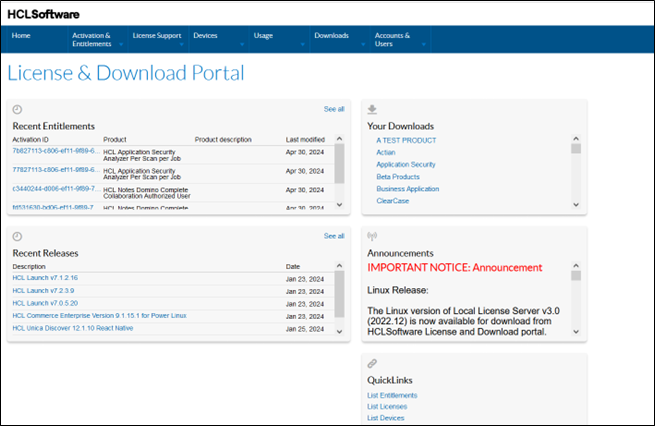Click Recent Entitlements scrollbar up arrow

click(x=339, y=139)
